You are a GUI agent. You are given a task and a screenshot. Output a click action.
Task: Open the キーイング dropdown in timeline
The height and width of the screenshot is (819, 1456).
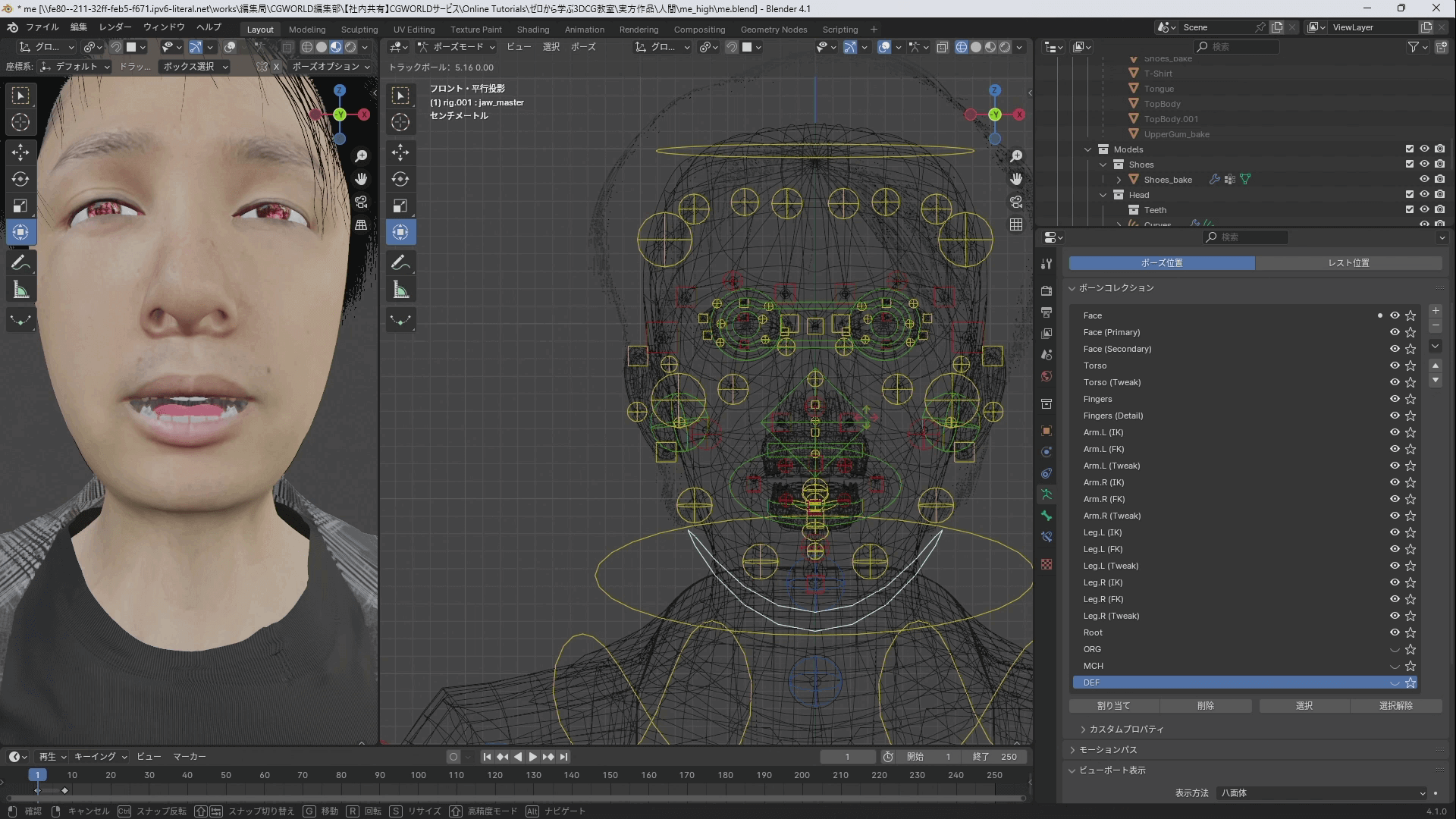(x=100, y=757)
